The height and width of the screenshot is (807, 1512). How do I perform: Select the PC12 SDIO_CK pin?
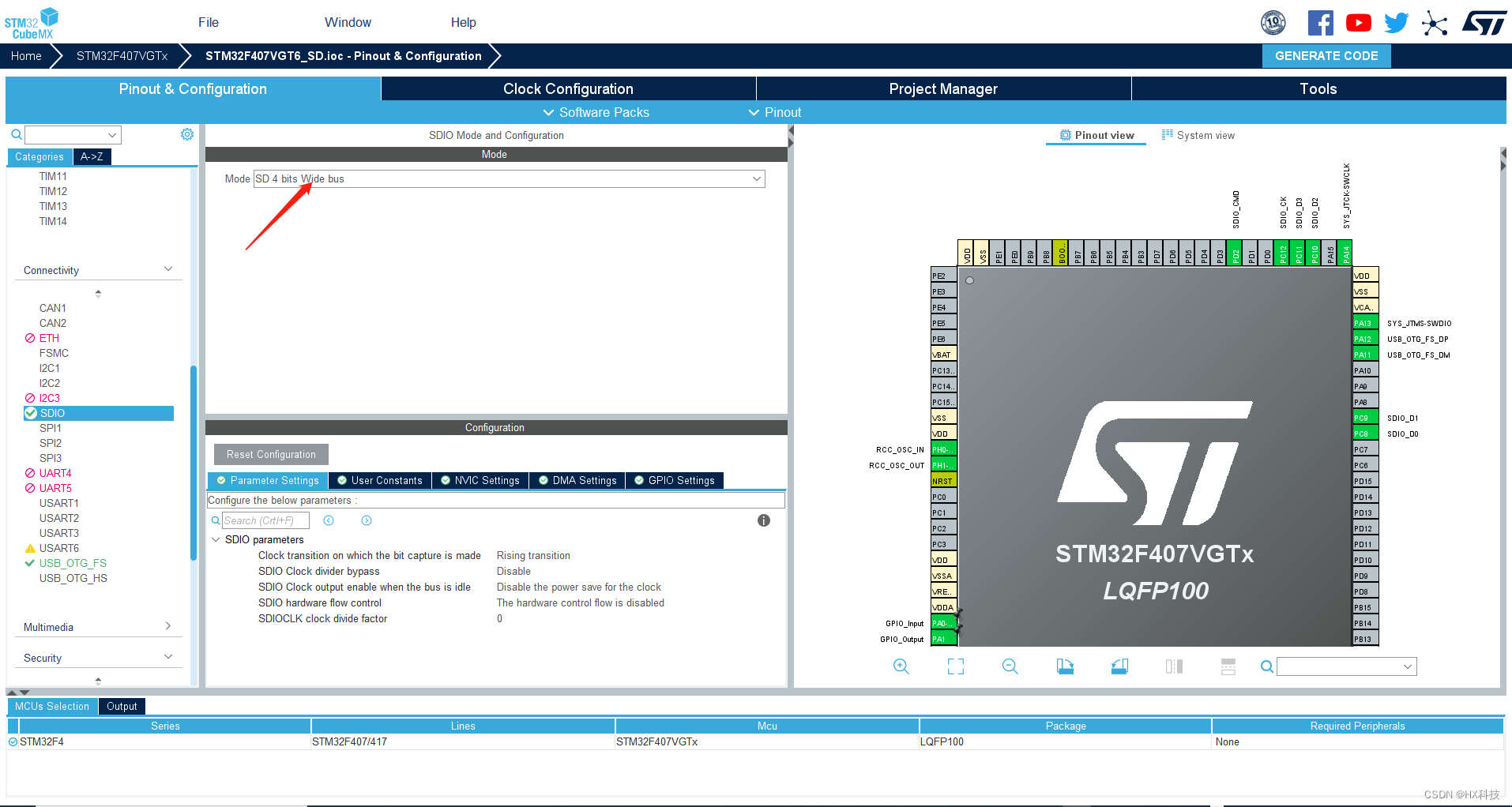(x=1284, y=253)
